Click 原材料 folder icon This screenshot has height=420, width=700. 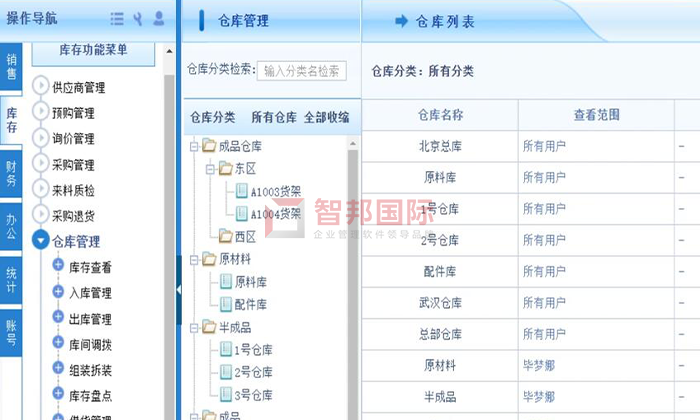pyautogui.click(x=209, y=258)
